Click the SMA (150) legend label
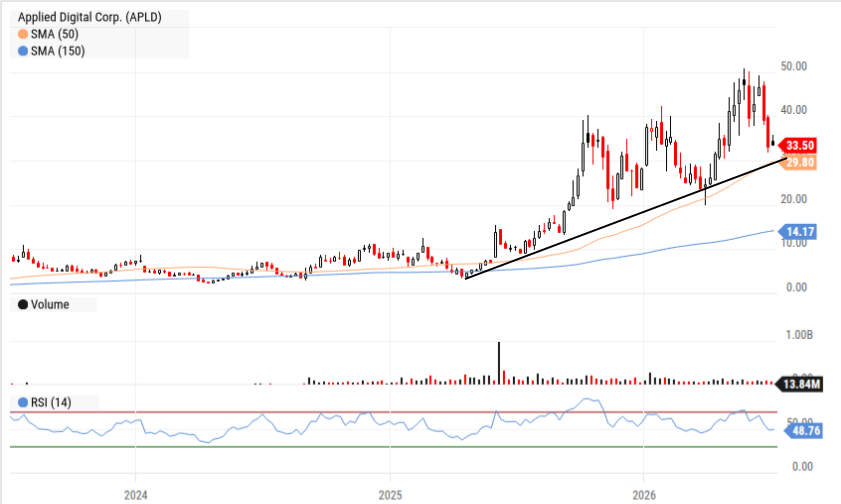Image resolution: width=841 pixels, height=504 pixels. click(x=58, y=51)
